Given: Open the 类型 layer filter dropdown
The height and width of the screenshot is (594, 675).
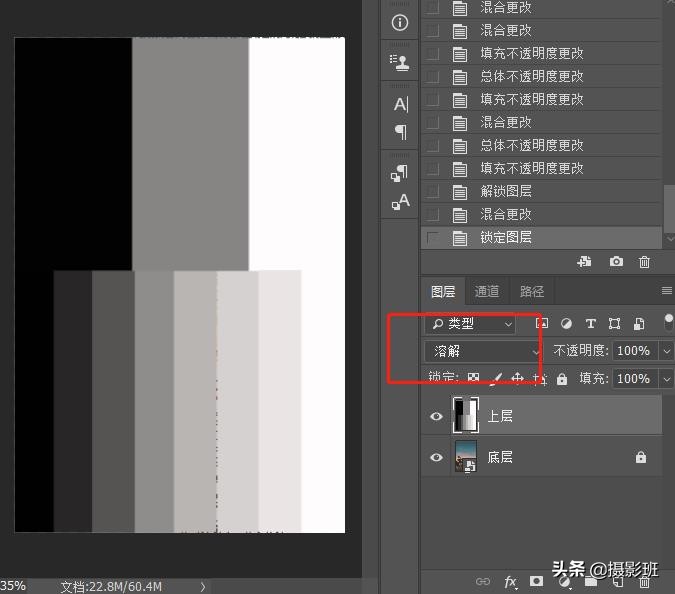Looking at the screenshot, I should tap(472, 324).
